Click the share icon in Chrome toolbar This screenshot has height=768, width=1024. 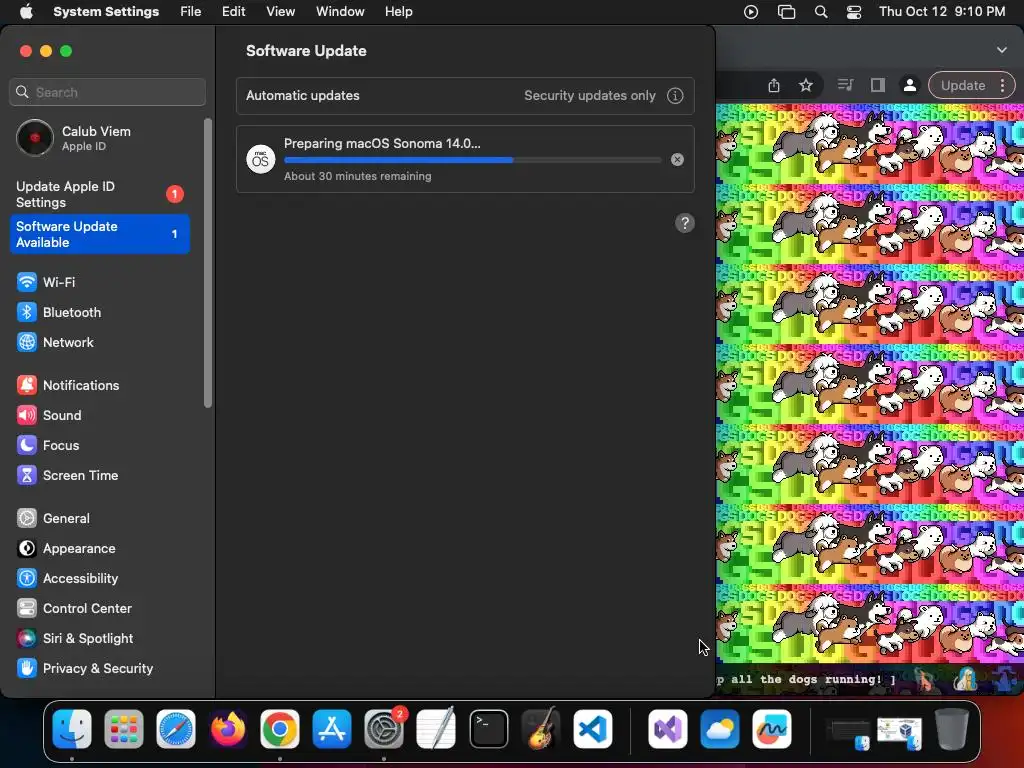click(x=774, y=86)
